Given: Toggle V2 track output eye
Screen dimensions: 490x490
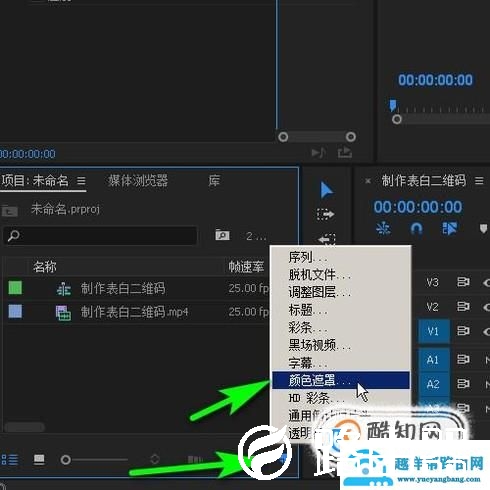Looking at the screenshot, I should click(486, 307).
